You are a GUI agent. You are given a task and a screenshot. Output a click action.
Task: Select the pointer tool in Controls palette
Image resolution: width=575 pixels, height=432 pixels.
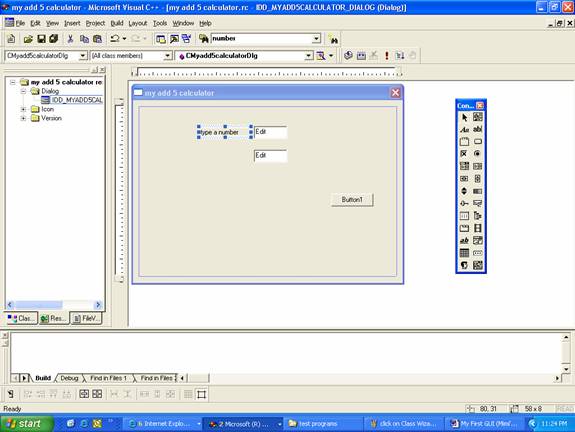point(464,117)
